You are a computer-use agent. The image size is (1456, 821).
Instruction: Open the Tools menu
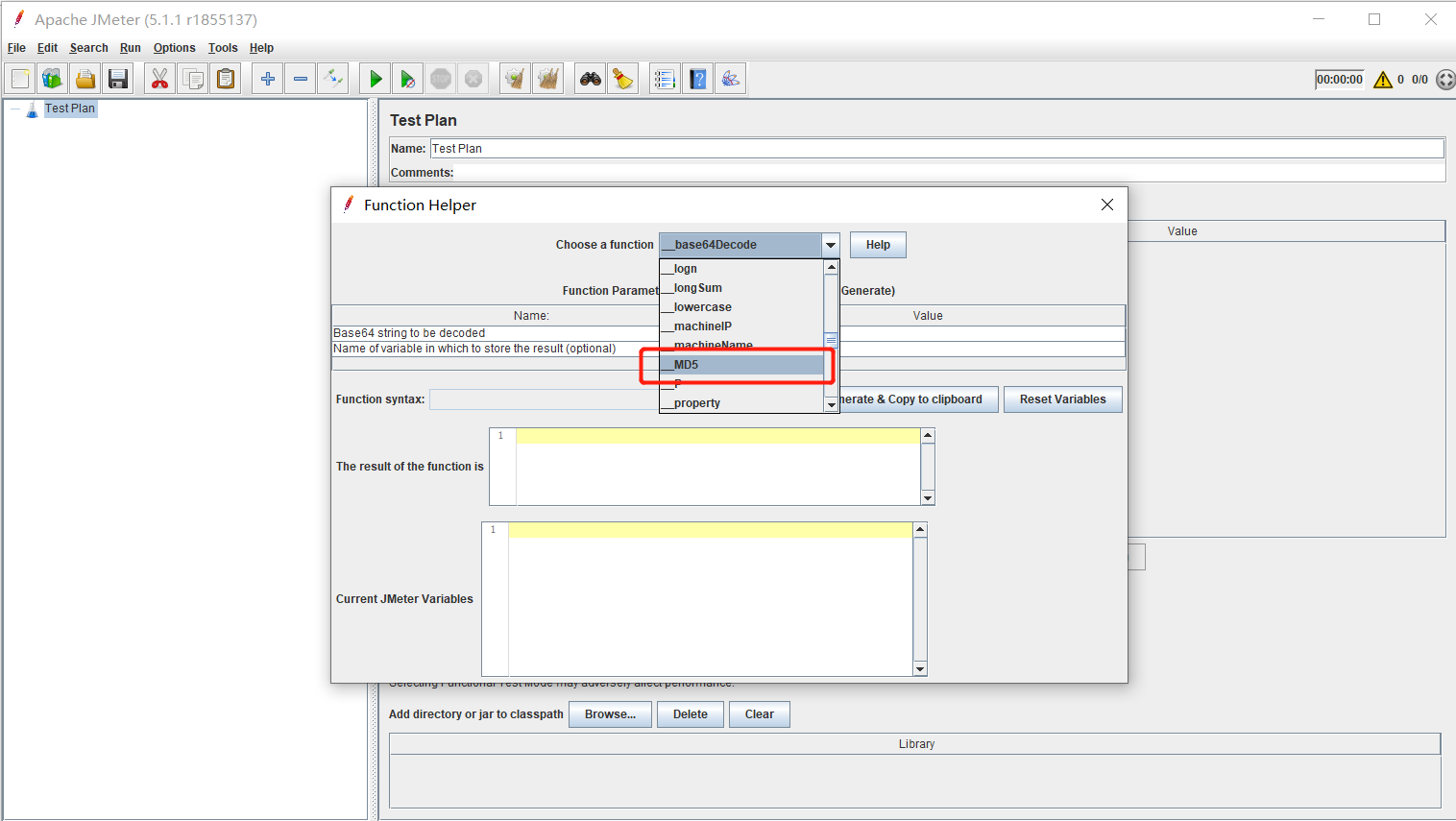[223, 48]
